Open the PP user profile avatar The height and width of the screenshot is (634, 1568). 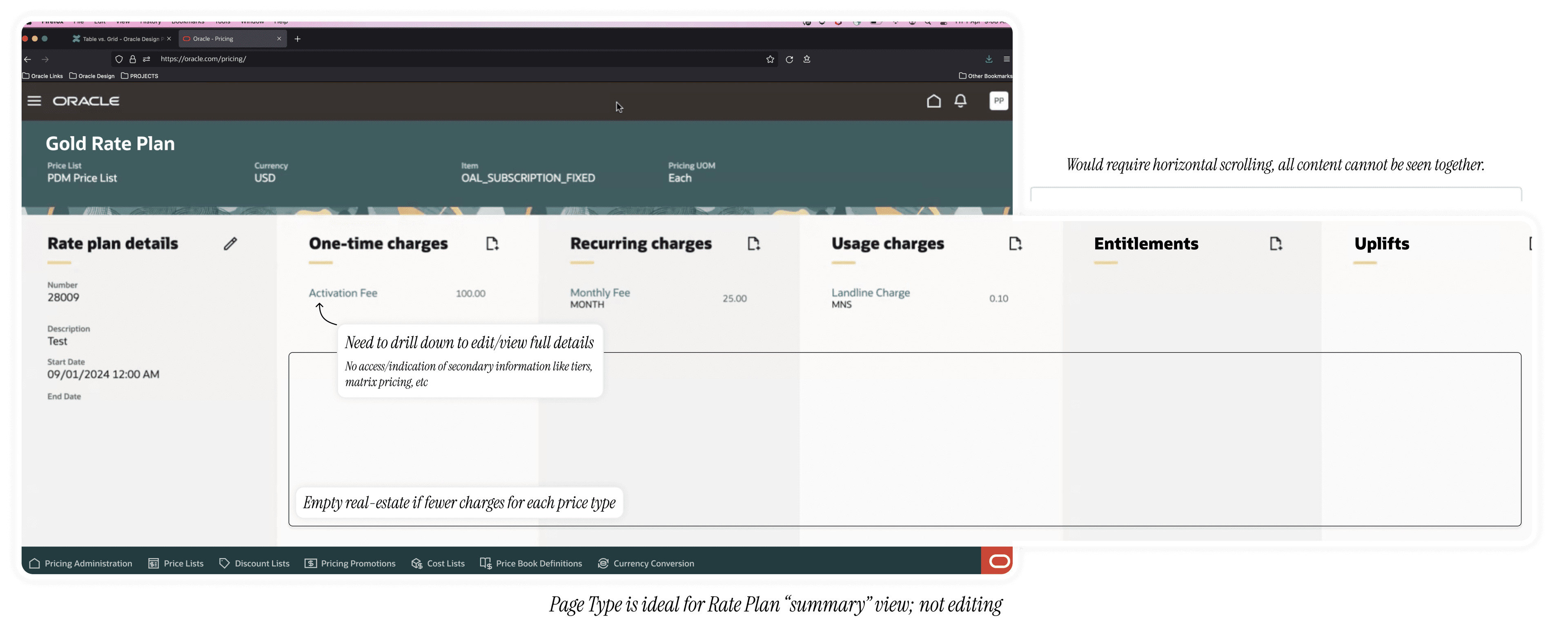click(998, 101)
